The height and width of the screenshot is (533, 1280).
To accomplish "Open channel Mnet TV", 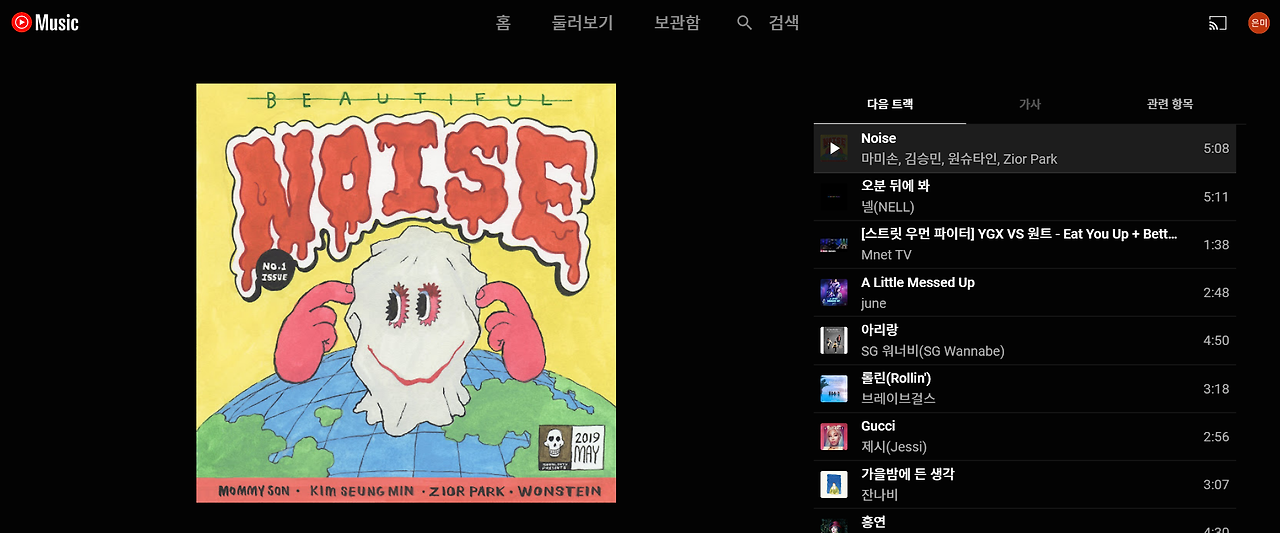I will click(x=886, y=255).
